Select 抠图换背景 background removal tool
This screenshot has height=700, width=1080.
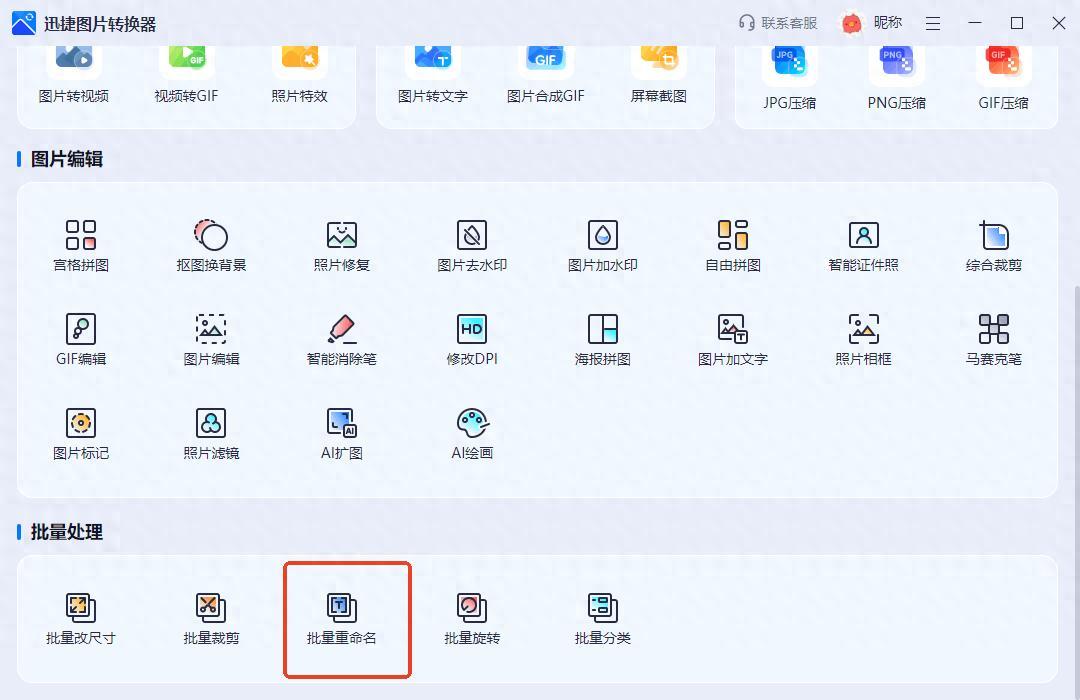click(211, 245)
